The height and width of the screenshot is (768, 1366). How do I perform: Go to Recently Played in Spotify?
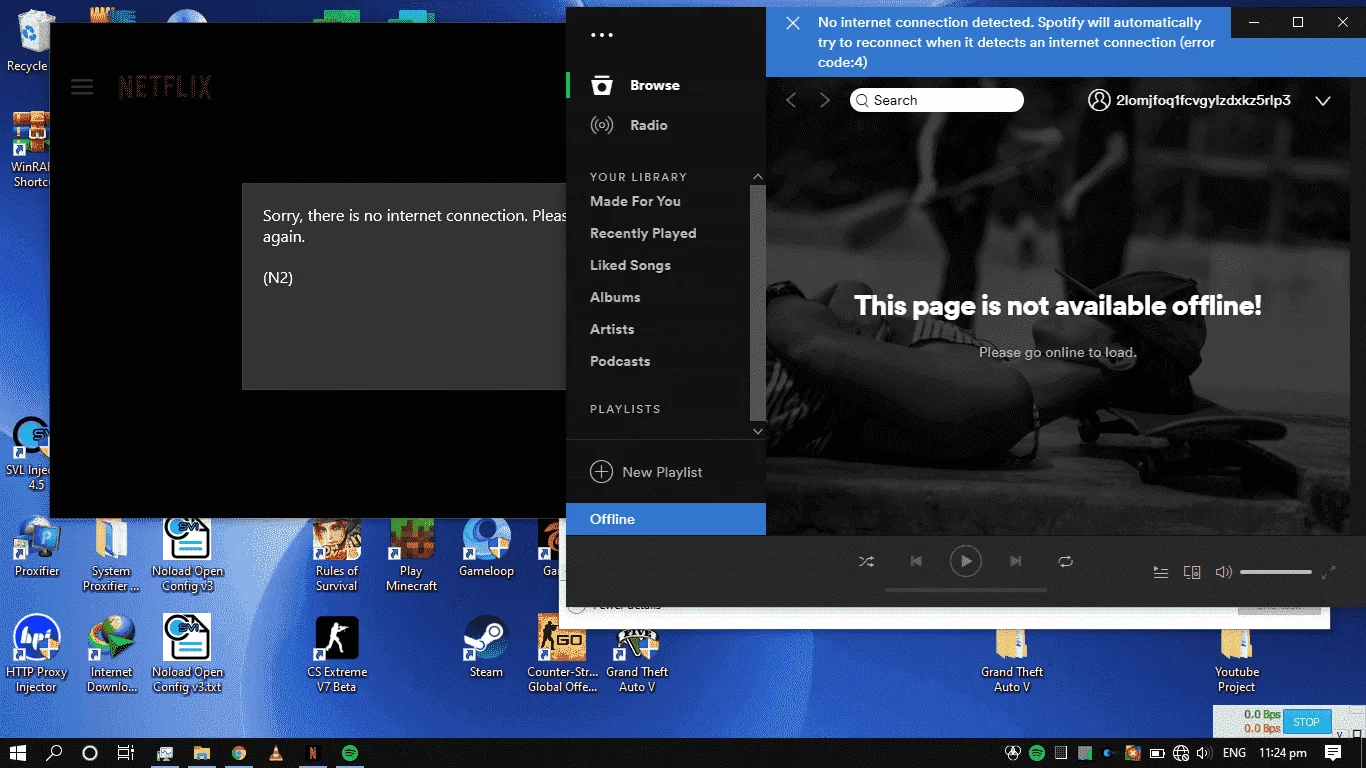coord(643,233)
